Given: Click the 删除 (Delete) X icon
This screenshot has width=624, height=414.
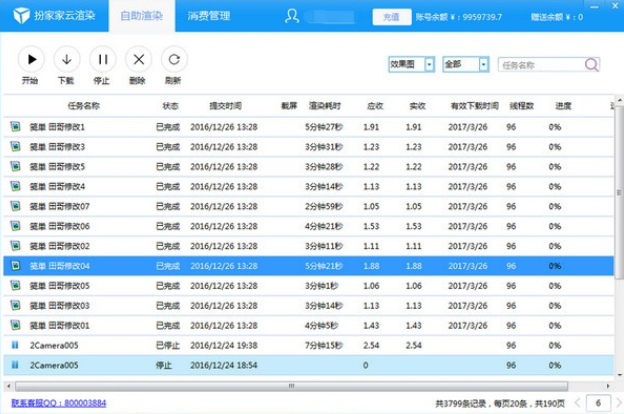Looking at the screenshot, I should pyautogui.click(x=138, y=60).
